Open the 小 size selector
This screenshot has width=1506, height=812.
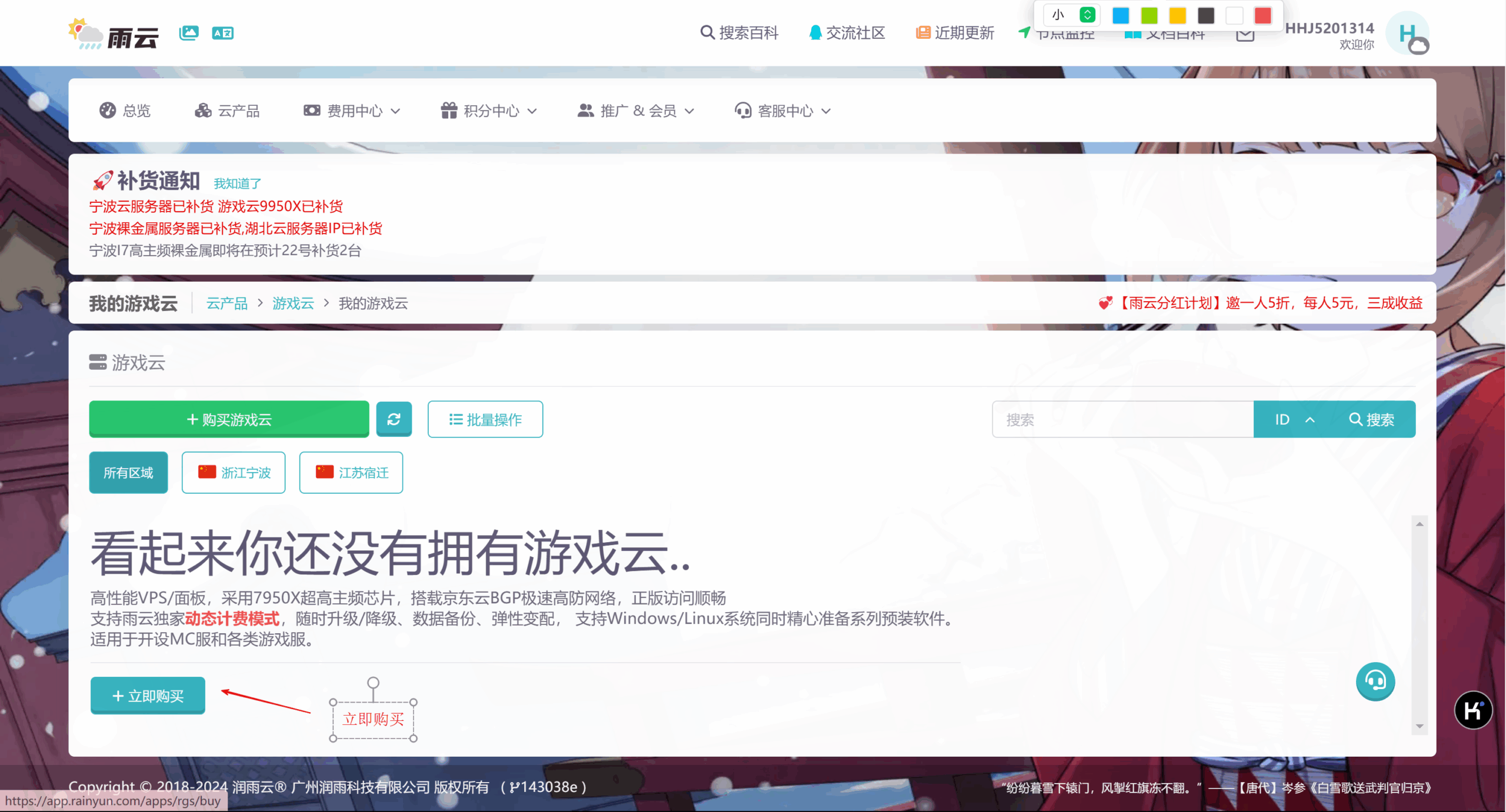(1071, 15)
